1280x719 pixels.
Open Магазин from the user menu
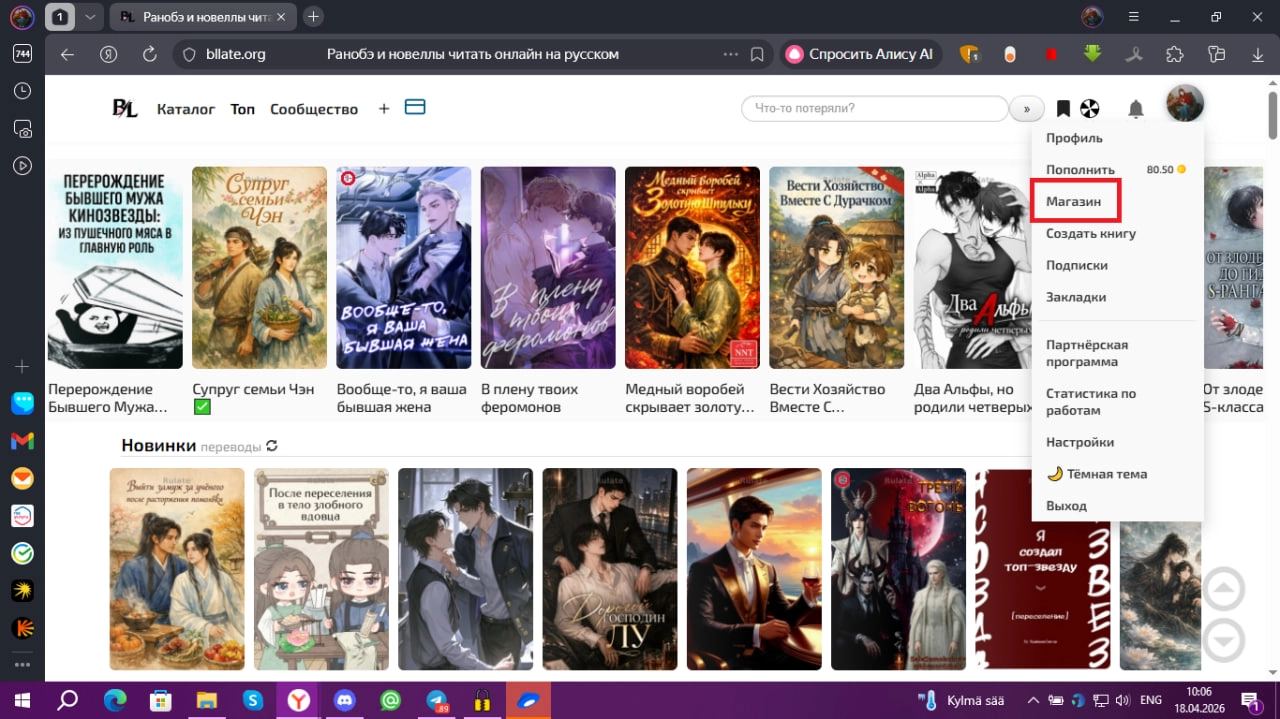pos(1074,201)
